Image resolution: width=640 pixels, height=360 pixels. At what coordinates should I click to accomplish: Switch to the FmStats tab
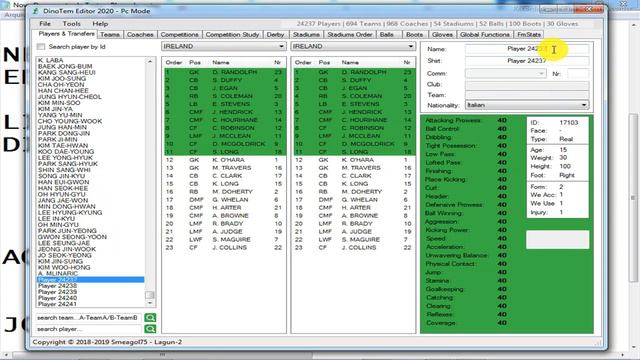coord(529,35)
